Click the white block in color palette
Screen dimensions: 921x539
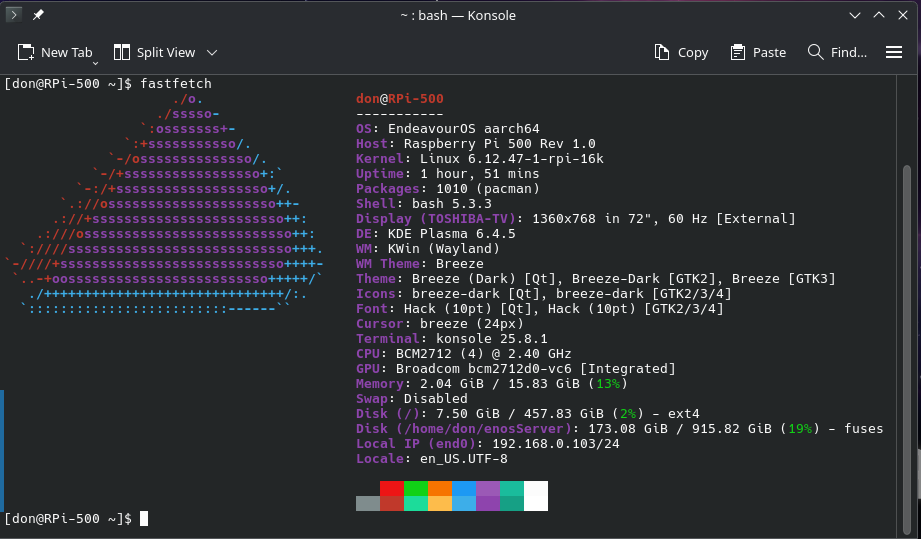536,495
